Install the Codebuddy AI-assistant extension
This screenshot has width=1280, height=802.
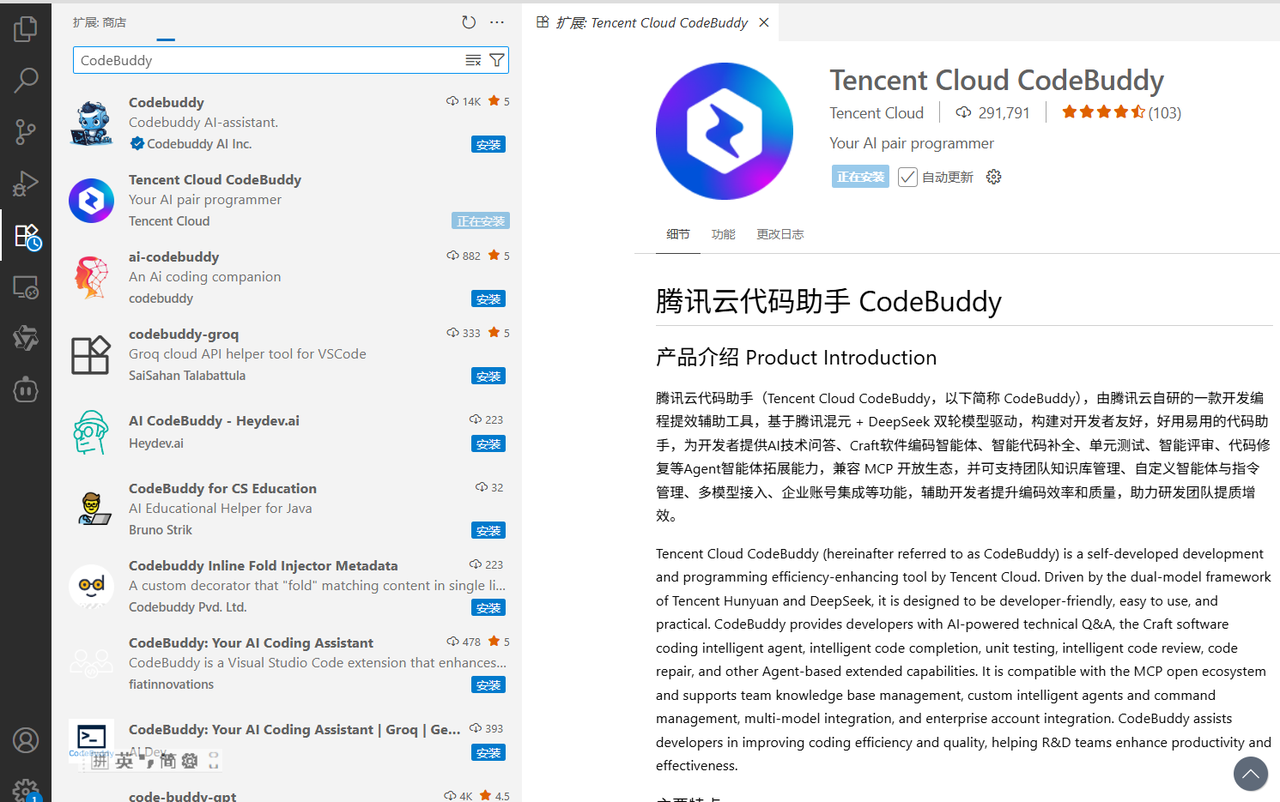[488, 144]
